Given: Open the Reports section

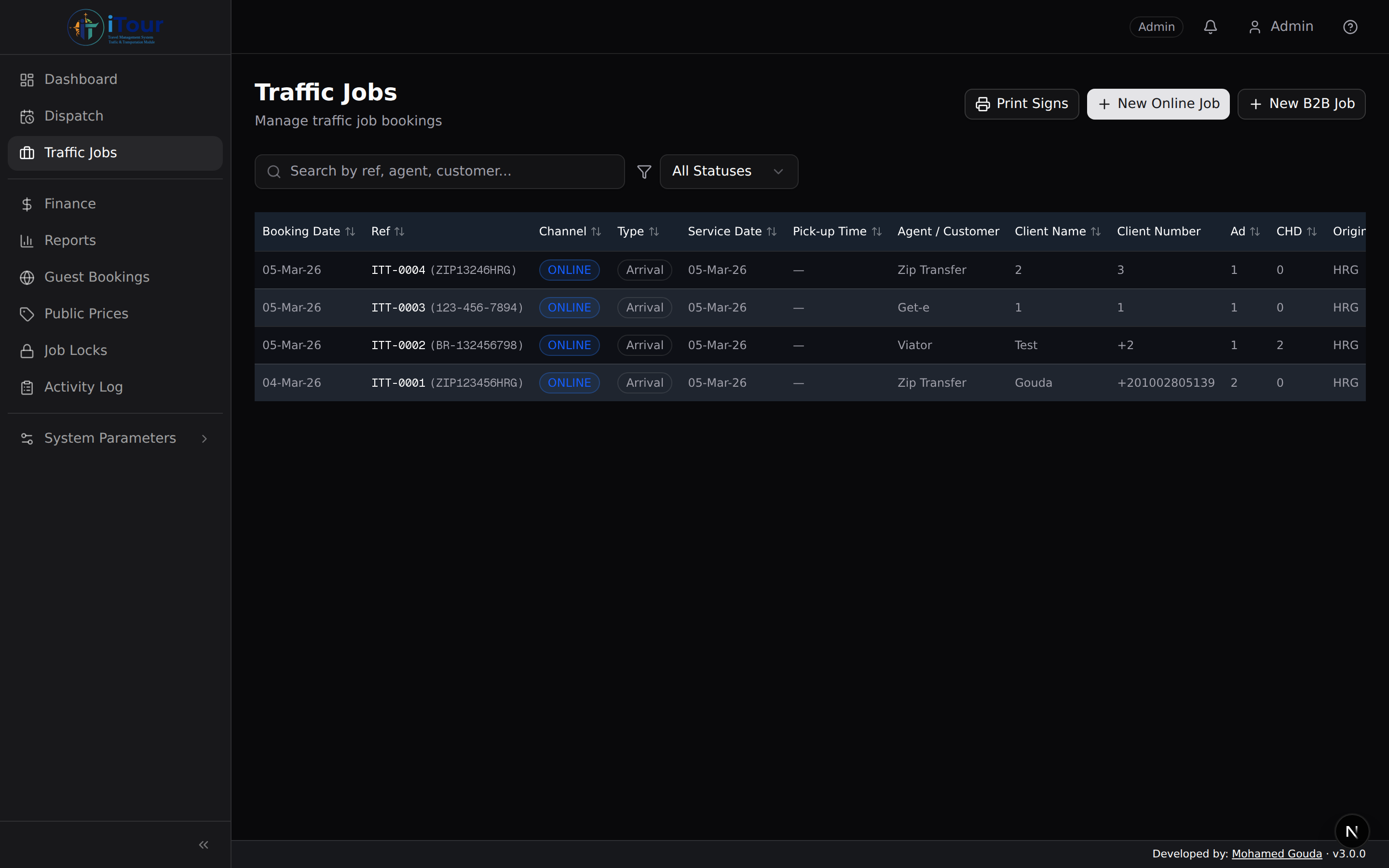Looking at the screenshot, I should point(69,240).
